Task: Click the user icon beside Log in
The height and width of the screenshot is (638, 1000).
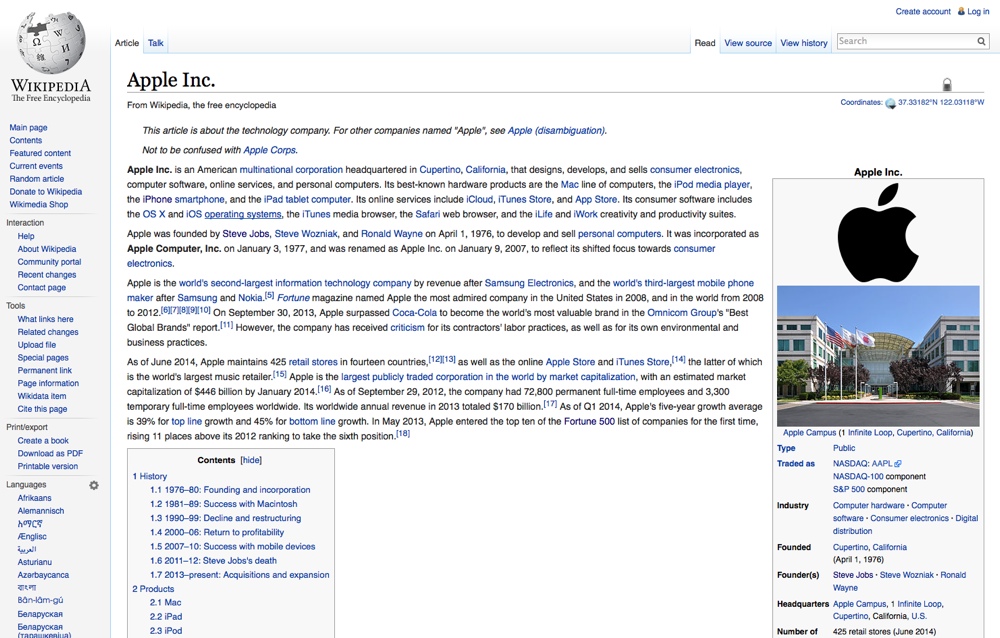Action: click(961, 11)
